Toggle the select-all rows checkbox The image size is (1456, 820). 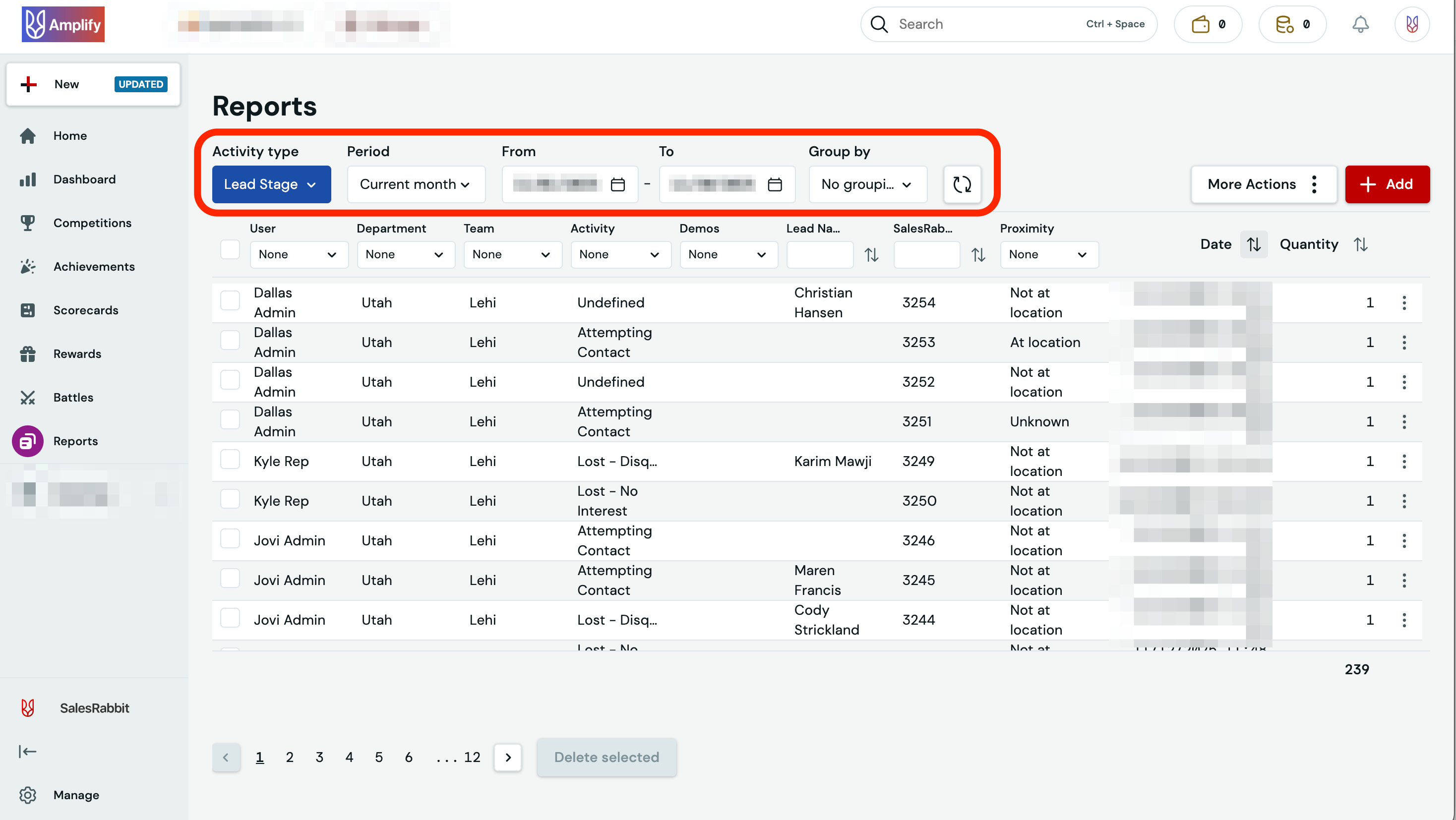point(230,249)
